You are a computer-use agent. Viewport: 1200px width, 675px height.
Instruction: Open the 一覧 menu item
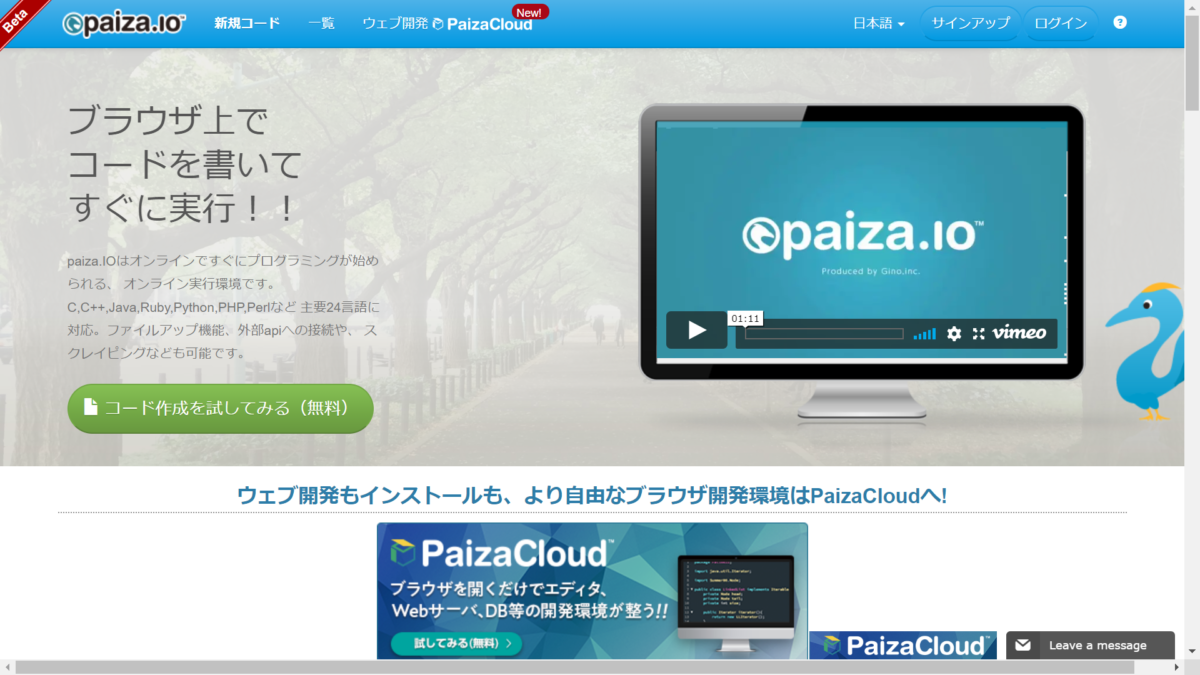click(321, 22)
